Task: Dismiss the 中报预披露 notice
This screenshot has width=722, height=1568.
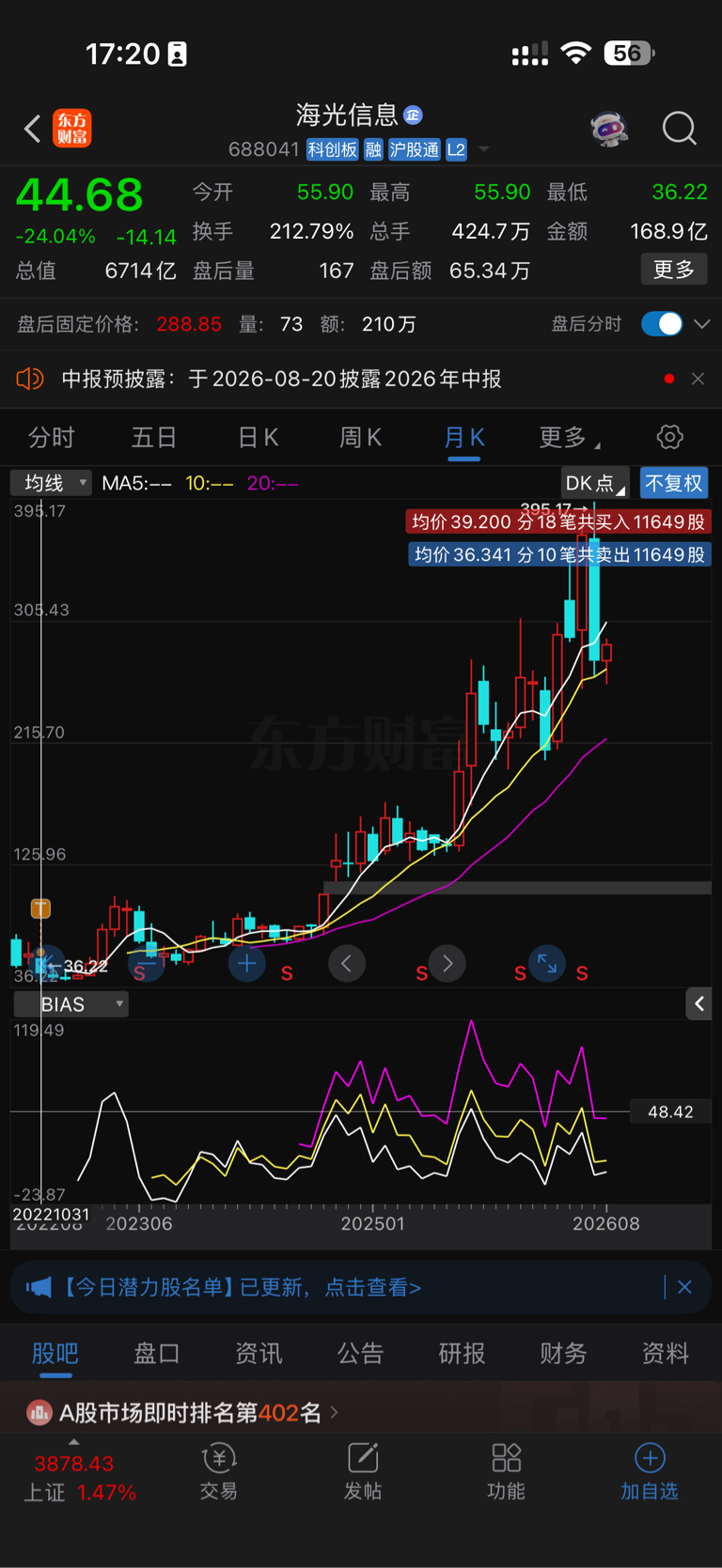Action: point(698,379)
